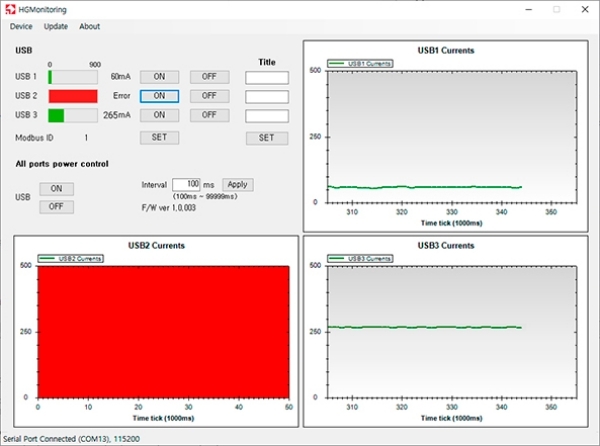Viewport: 600px width, 446px height.
Task: Open the Device menu
Action: tap(21, 26)
